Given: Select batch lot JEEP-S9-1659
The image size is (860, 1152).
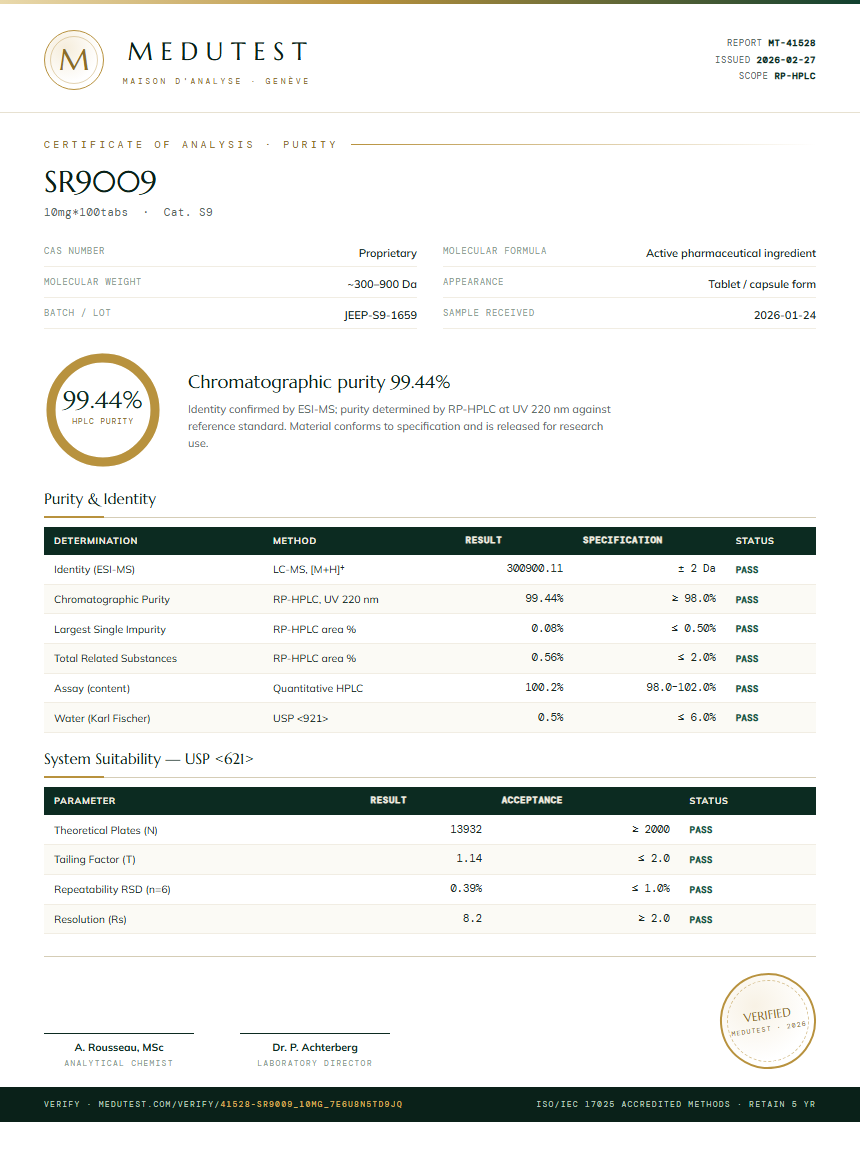Looking at the screenshot, I should pyautogui.click(x=380, y=315).
